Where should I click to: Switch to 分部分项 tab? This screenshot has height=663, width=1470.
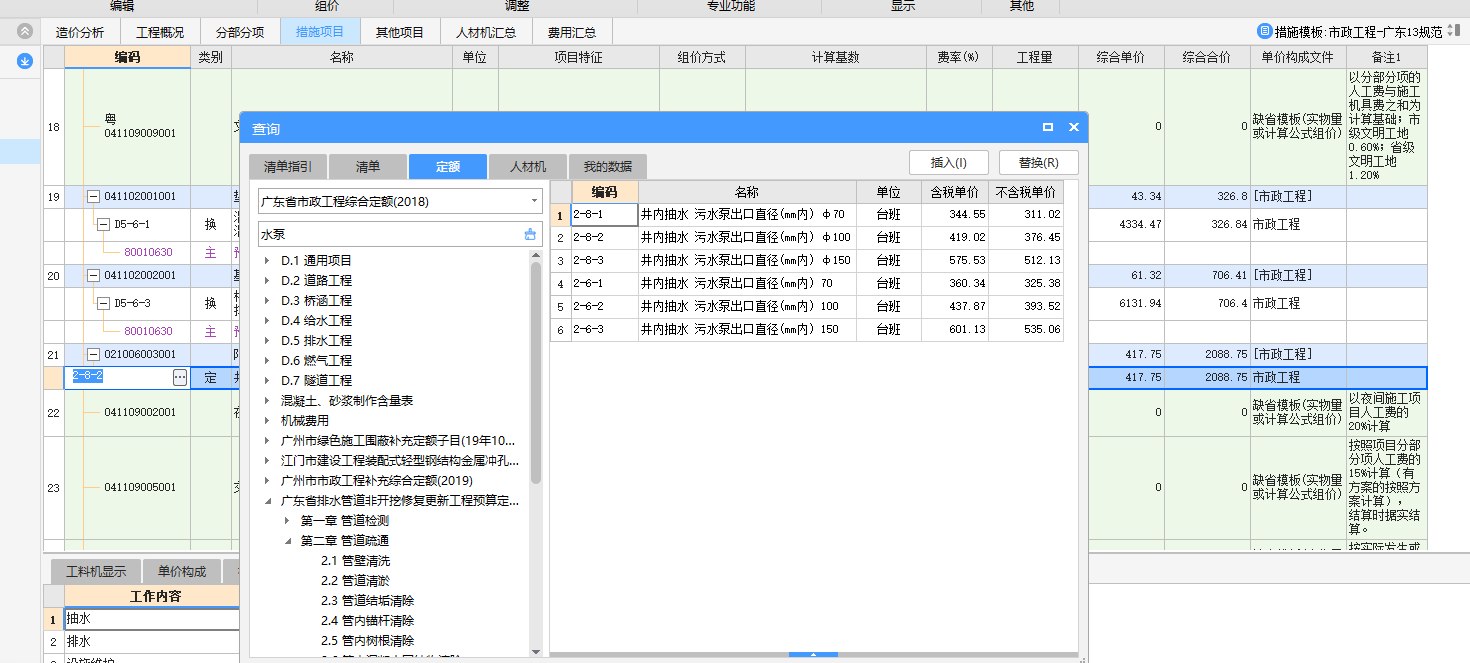point(240,32)
